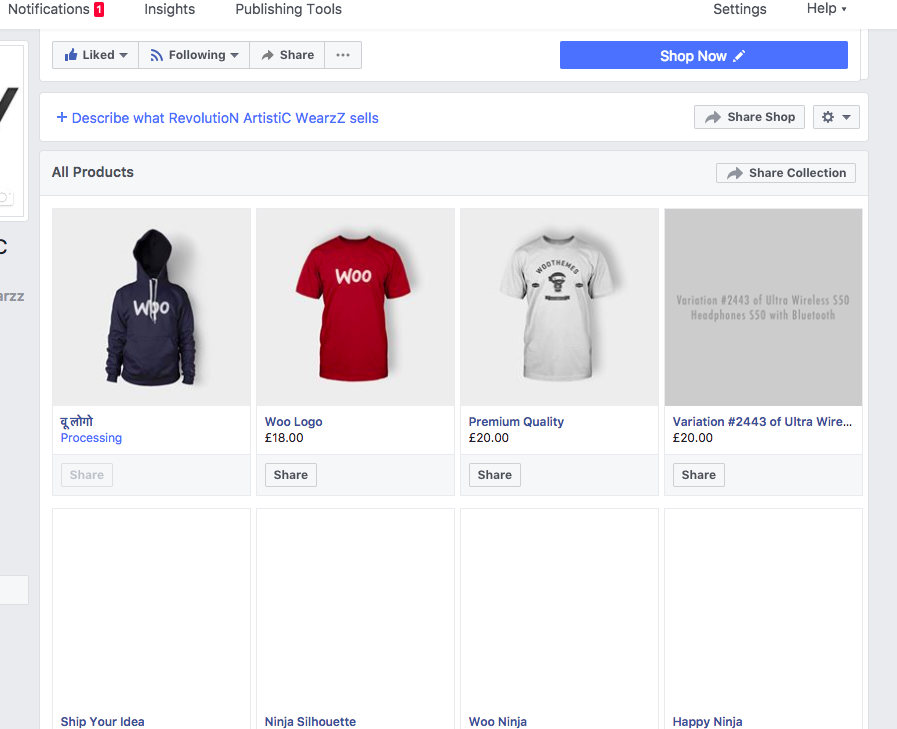Viewport: 897px width, 729px height.
Task: Click the red notification badge
Action: click(99, 10)
